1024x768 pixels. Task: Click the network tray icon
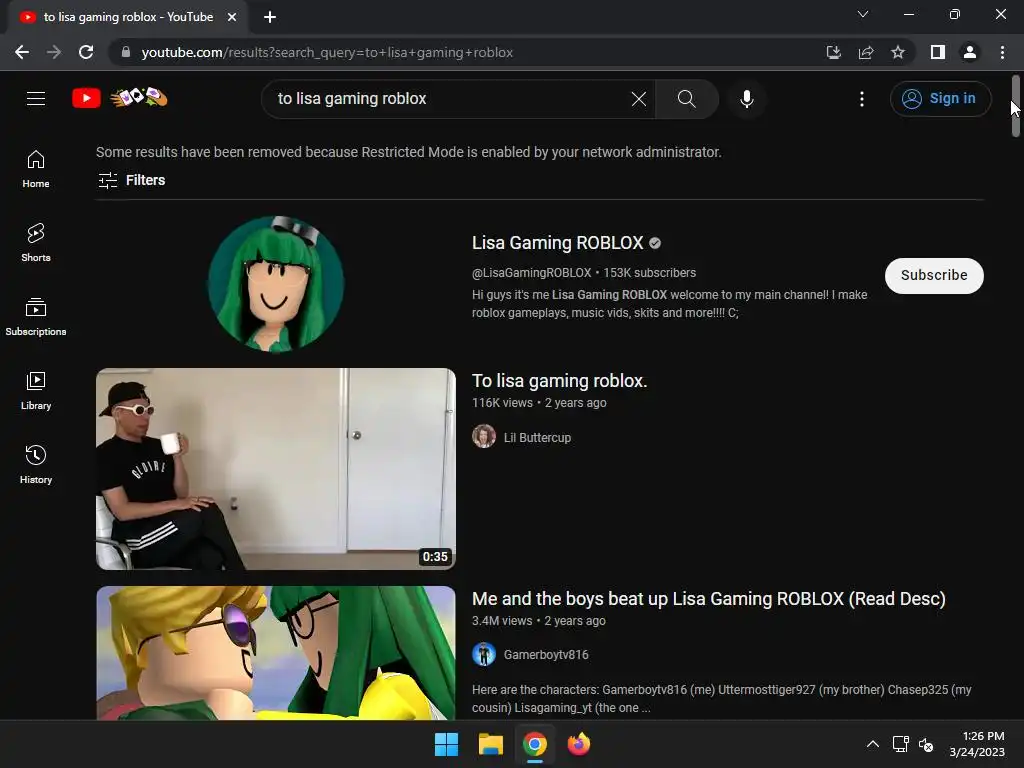pyautogui.click(x=901, y=744)
